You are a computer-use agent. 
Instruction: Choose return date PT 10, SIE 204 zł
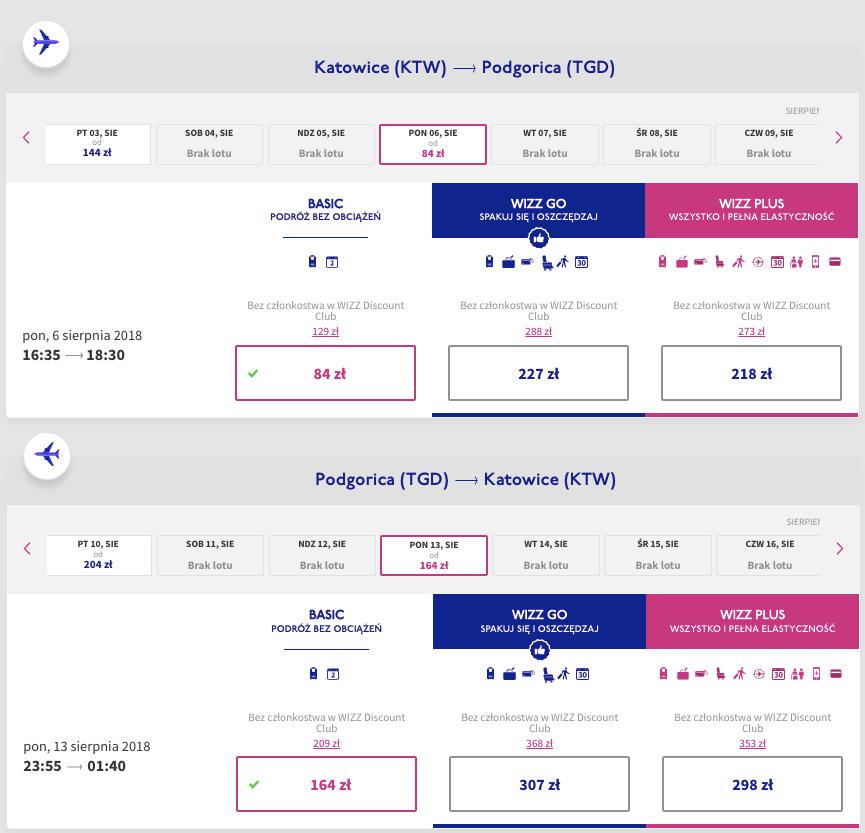(99, 556)
